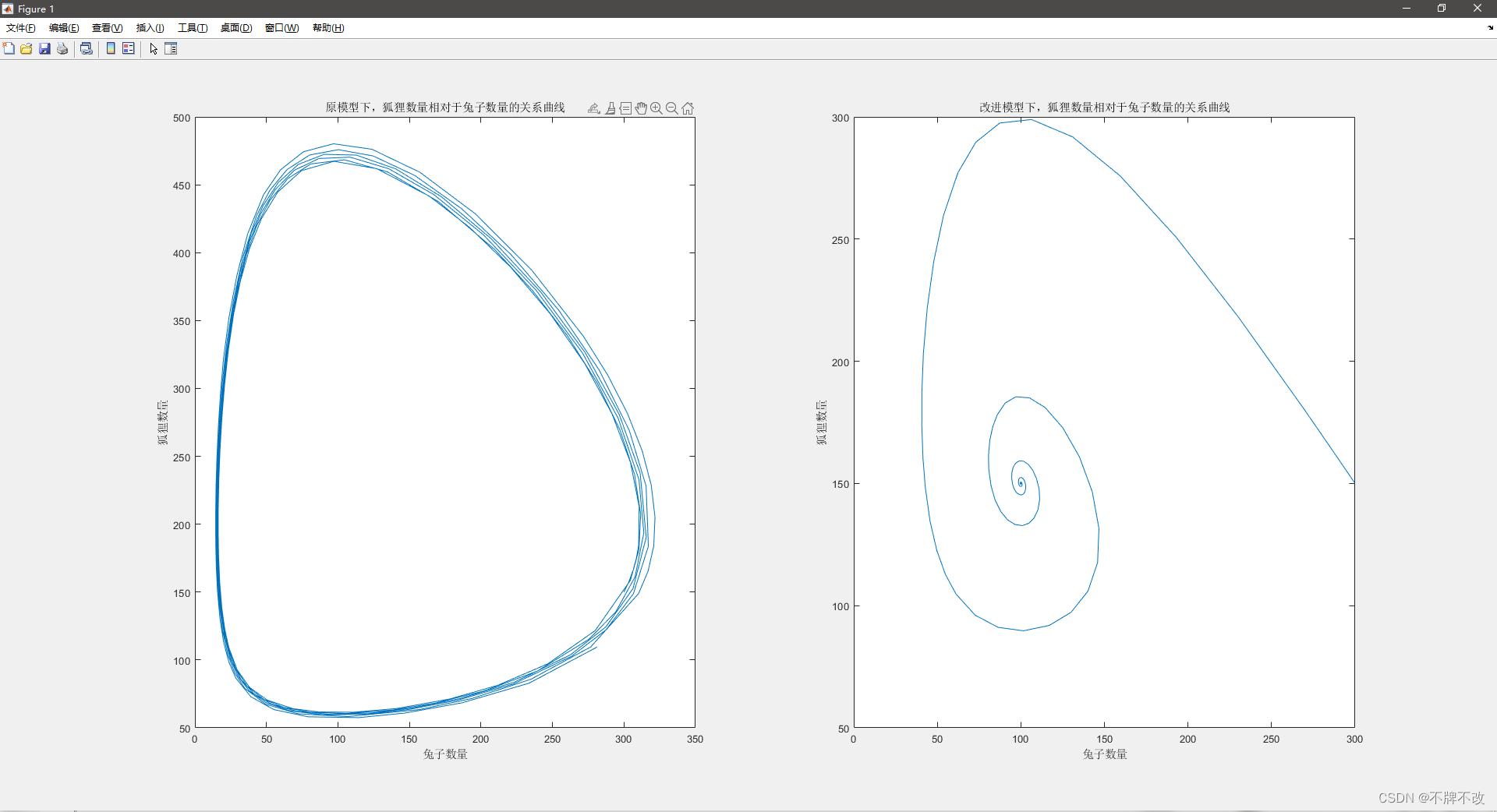
Task: Click the MATLAB logo in title bar
Action: [8, 9]
